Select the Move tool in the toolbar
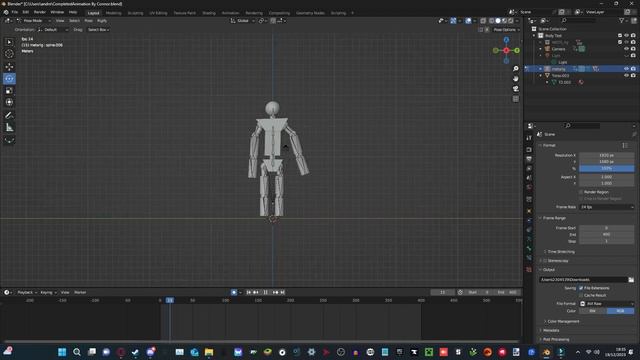The height and width of the screenshot is (360, 640). (x=9, y=67)
